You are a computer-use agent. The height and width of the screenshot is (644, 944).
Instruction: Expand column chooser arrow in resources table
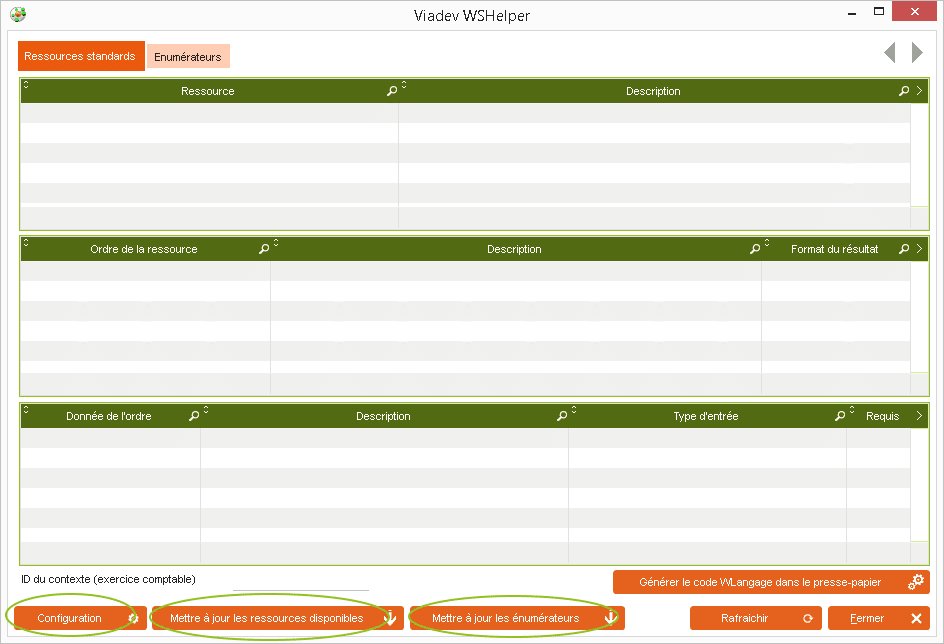coord(920,91)
